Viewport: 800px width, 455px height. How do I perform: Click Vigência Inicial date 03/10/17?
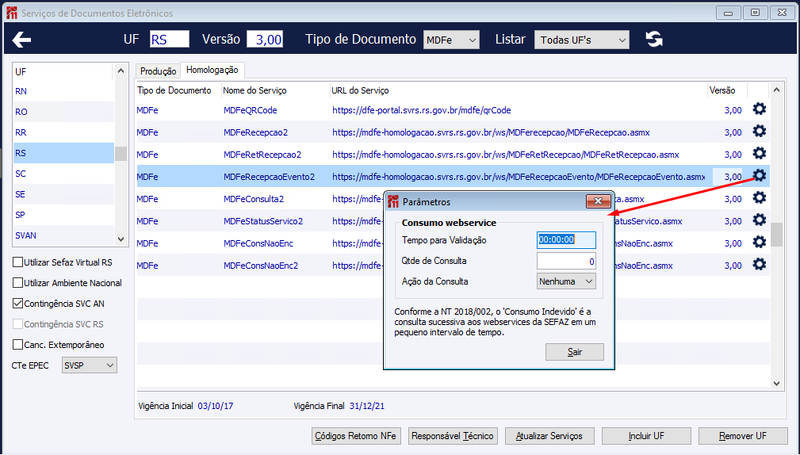(215, 406)
